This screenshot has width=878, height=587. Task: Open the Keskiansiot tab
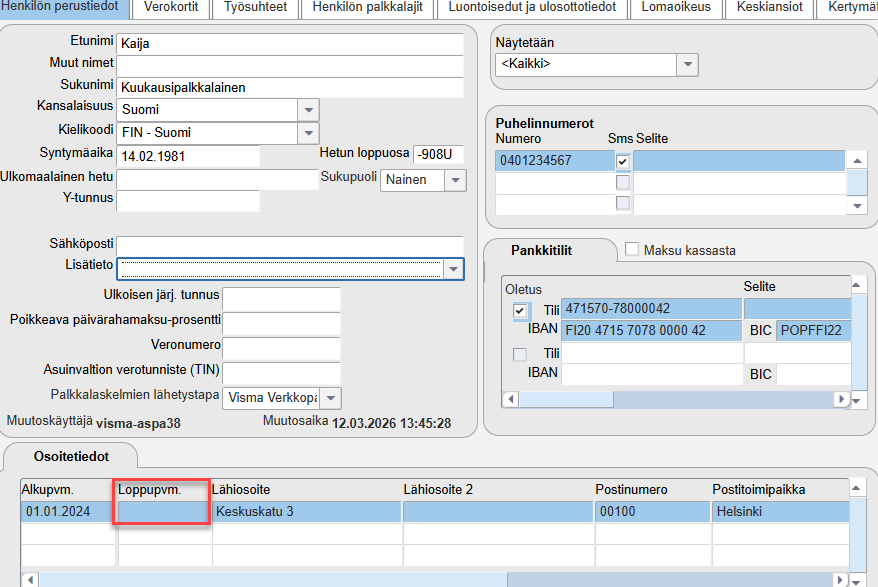coord(769,8)
